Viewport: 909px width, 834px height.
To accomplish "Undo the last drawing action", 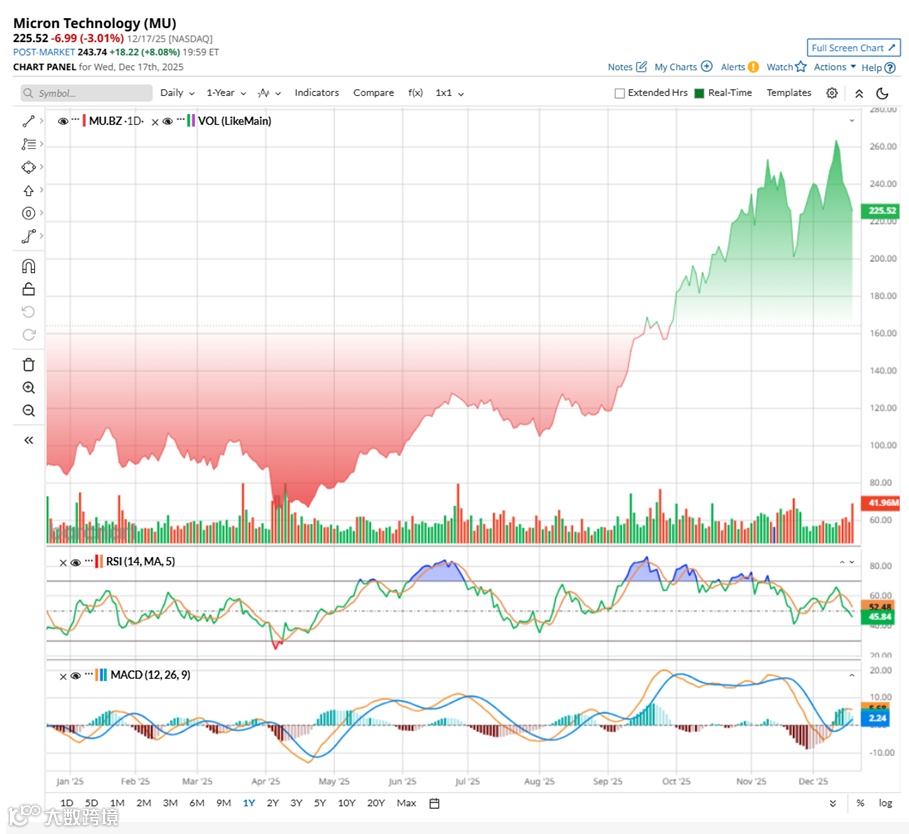I will [x=28, y=312].
